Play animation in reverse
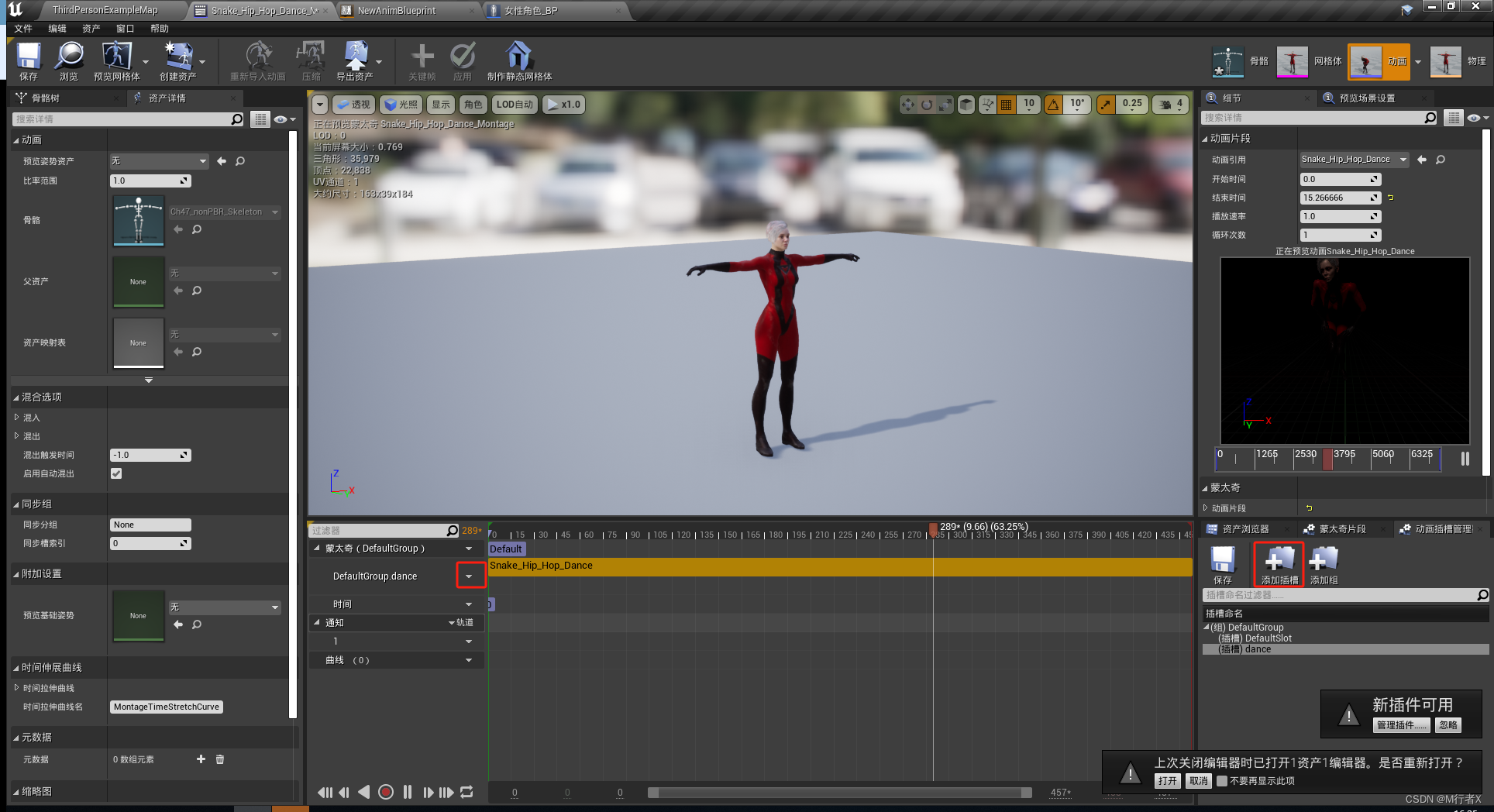1494x812 pixels. pos(364,792)
